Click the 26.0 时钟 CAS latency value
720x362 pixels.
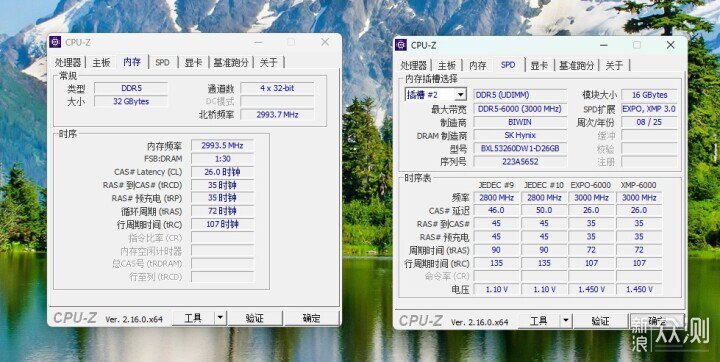click(222, 172)
